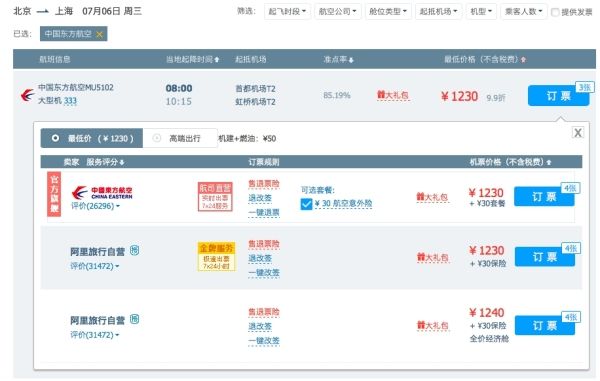Remove the 中国东方航空 selected filter tag

tap(99, 34)
